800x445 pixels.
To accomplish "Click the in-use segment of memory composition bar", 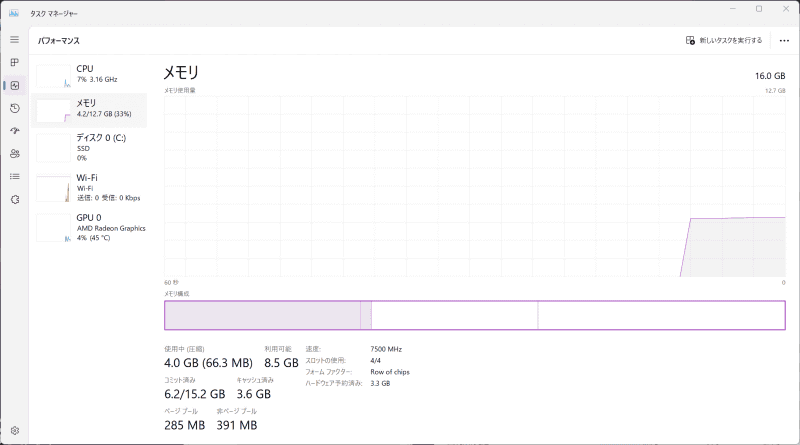I will (262, 315).
